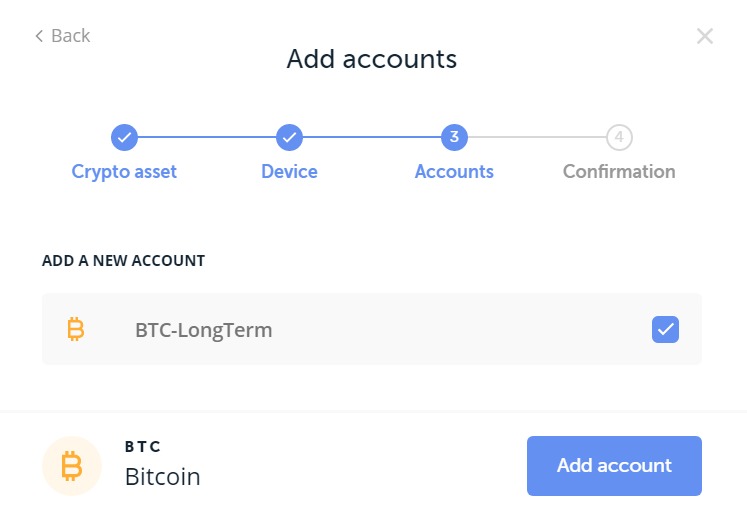Screen dimensions: 747x505
Task: Select the Accounts step label
Action: tap(454, 172)
